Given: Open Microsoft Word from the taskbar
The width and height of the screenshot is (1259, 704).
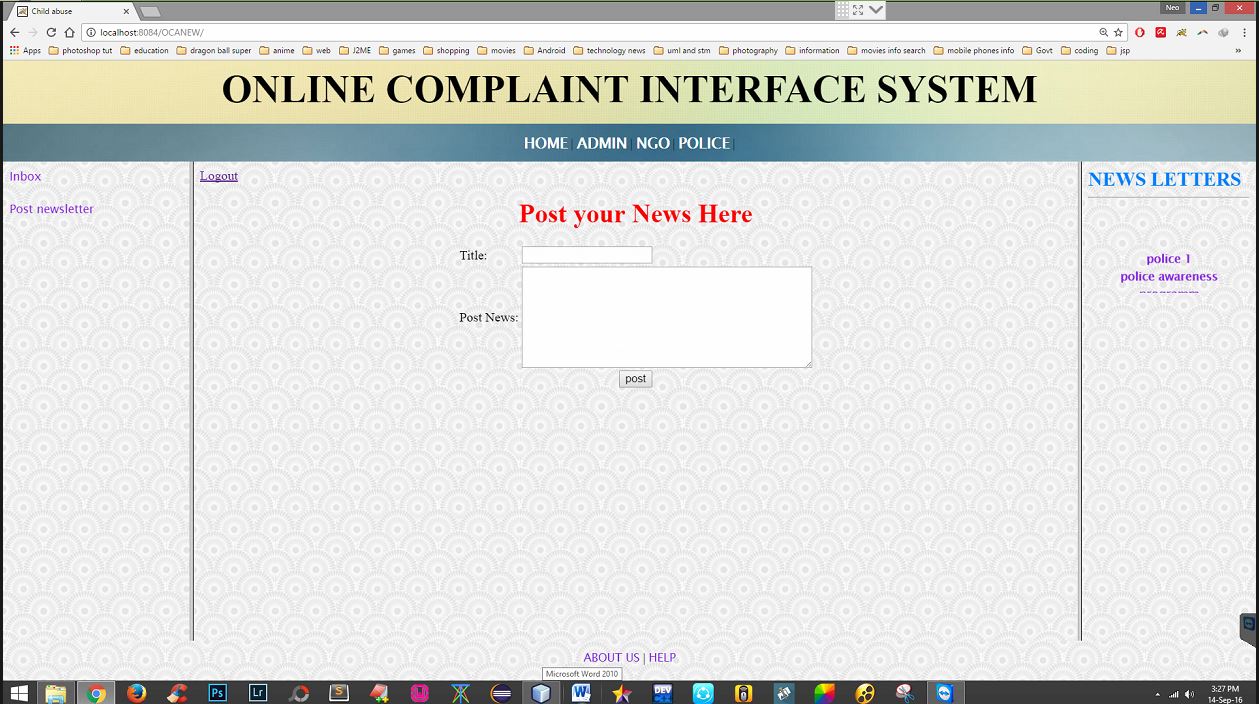Looking at the screenshot, I should click(582, 692).
